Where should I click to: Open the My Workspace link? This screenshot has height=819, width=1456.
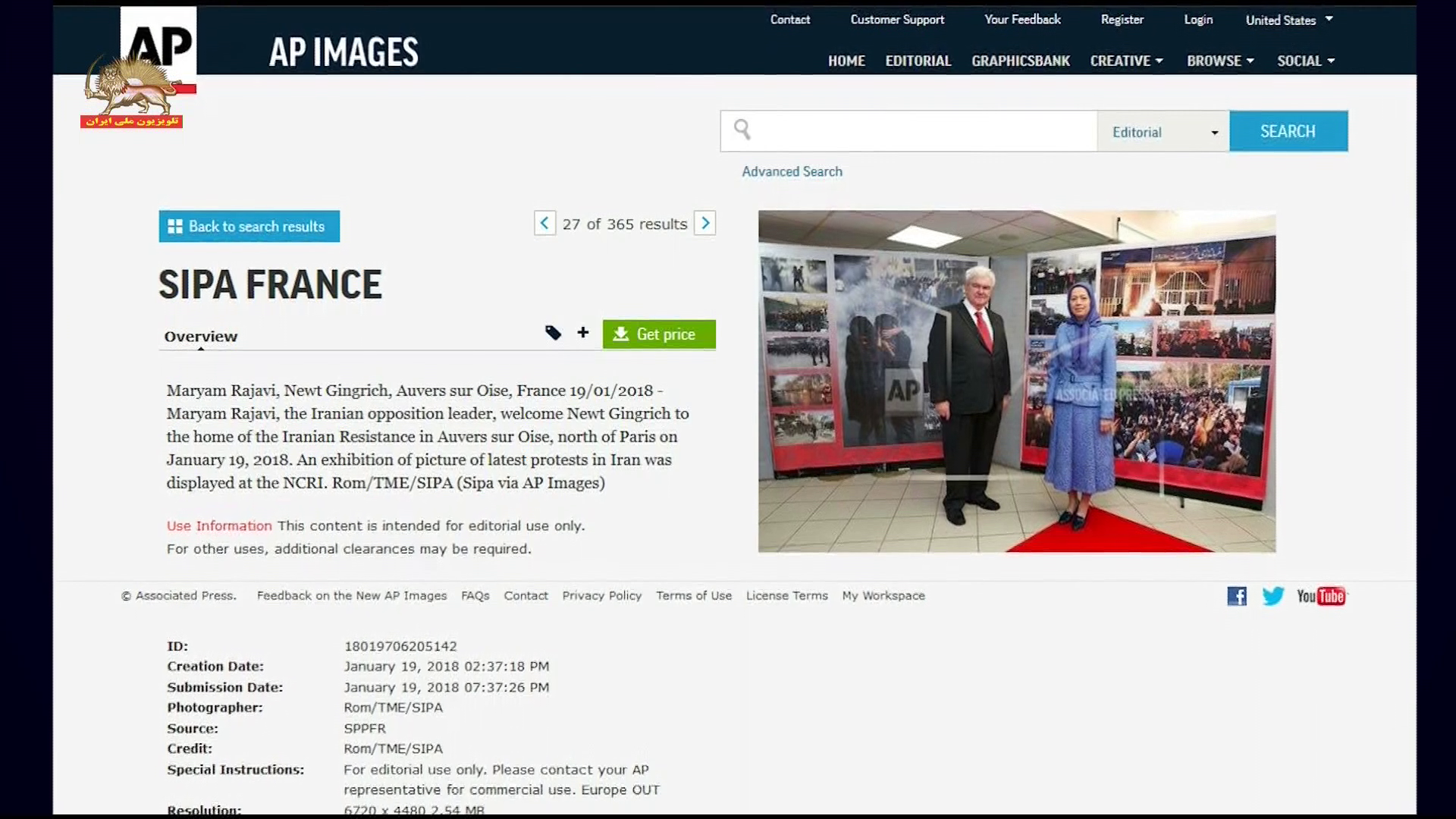(883, 596)
